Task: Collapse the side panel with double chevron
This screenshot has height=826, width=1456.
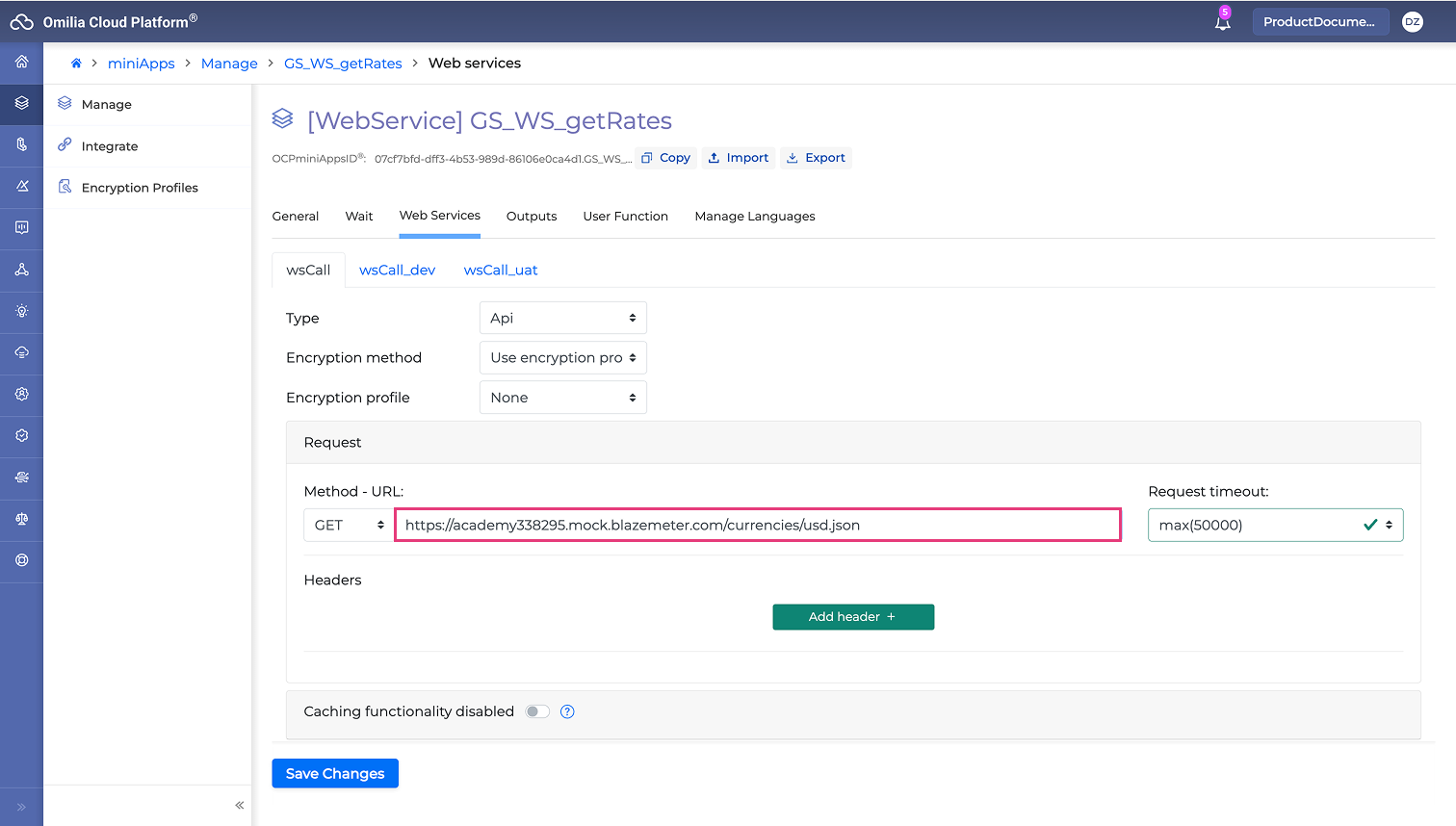Action: coord(239,805)
